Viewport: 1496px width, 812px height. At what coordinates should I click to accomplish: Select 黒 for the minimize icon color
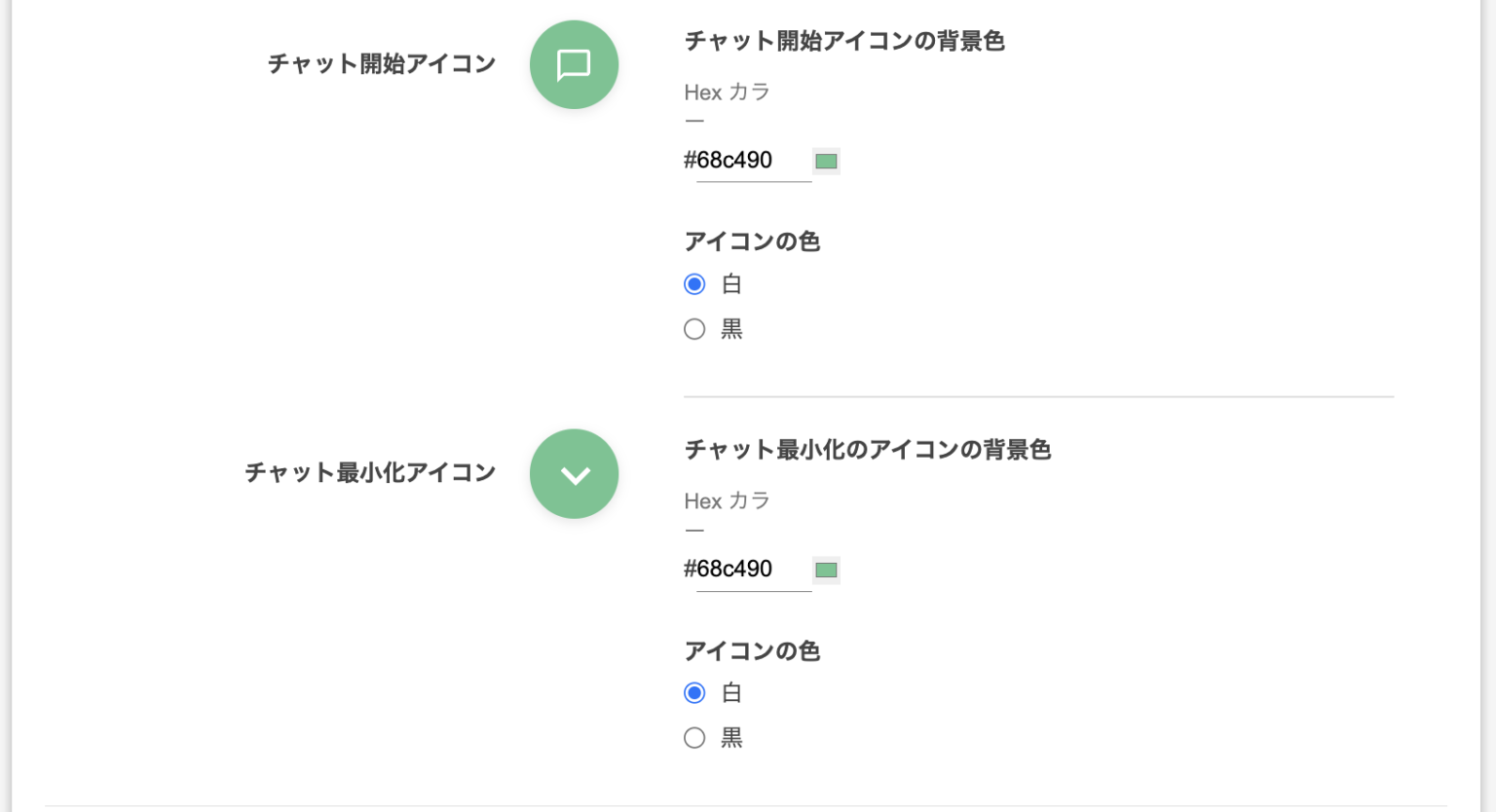(x=694, y=738)
